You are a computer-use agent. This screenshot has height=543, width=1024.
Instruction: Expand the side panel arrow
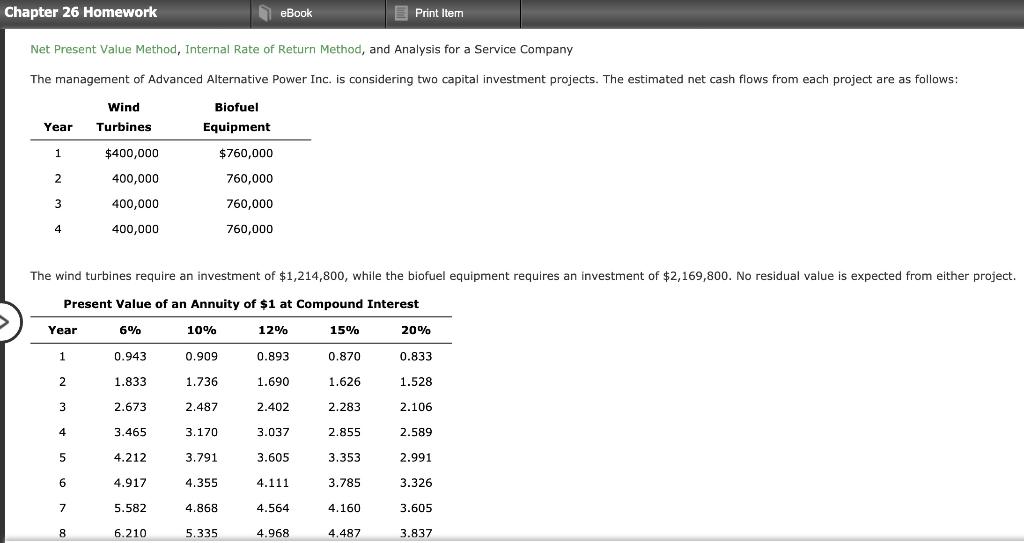coord(8,321)
